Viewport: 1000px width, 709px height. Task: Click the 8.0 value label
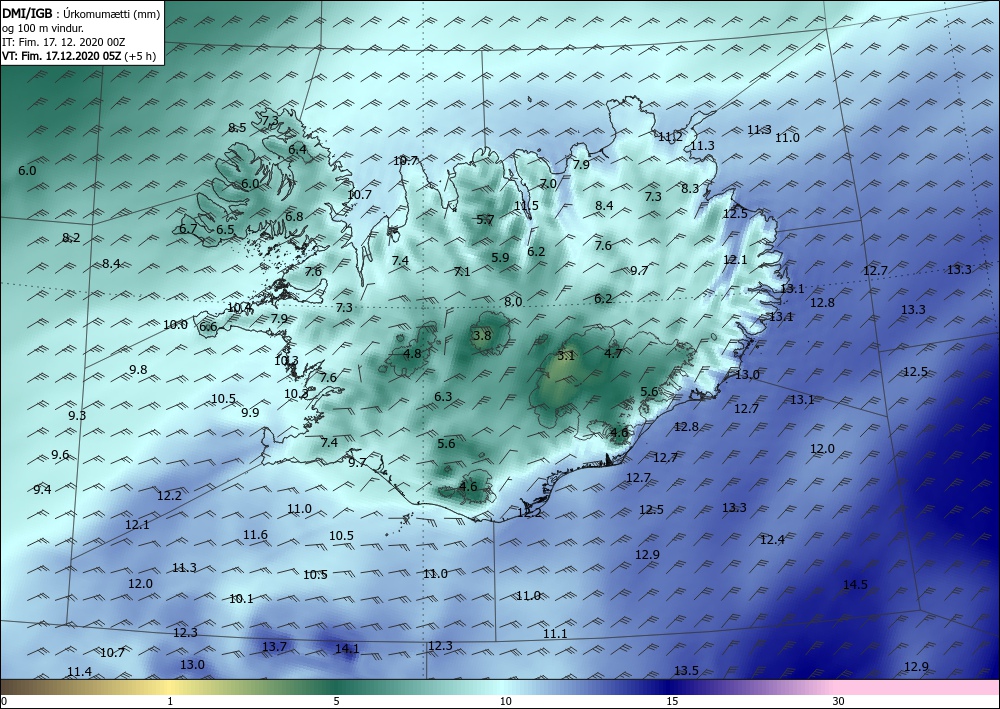pos(513,302)
